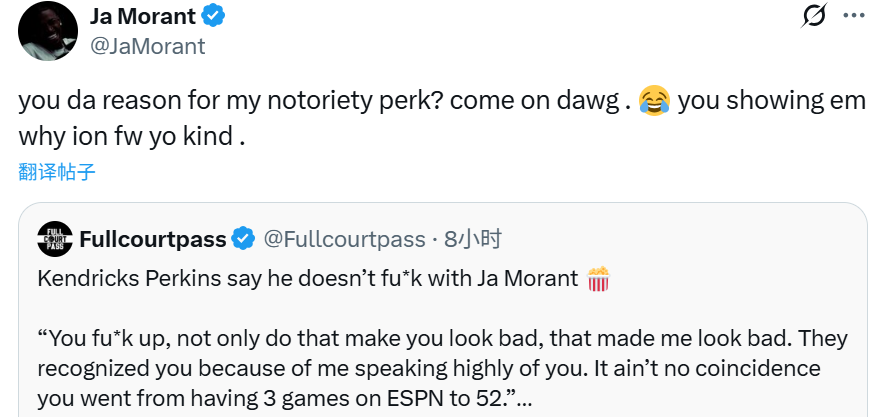The height and width of the screenshot is (417, 879).
Task: Click the popcorn emoji in quoted post
Action: pos(598,278)
